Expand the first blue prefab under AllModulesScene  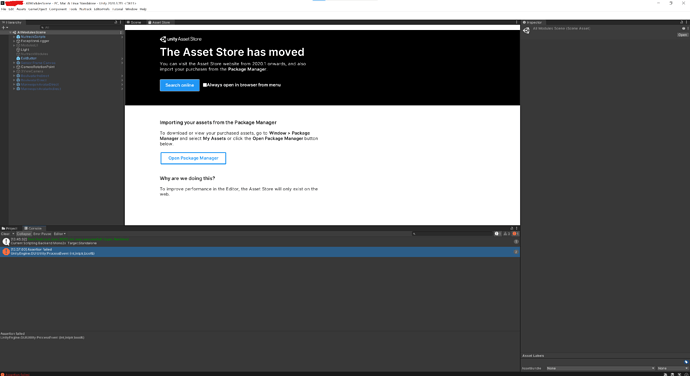pos(14,37)
